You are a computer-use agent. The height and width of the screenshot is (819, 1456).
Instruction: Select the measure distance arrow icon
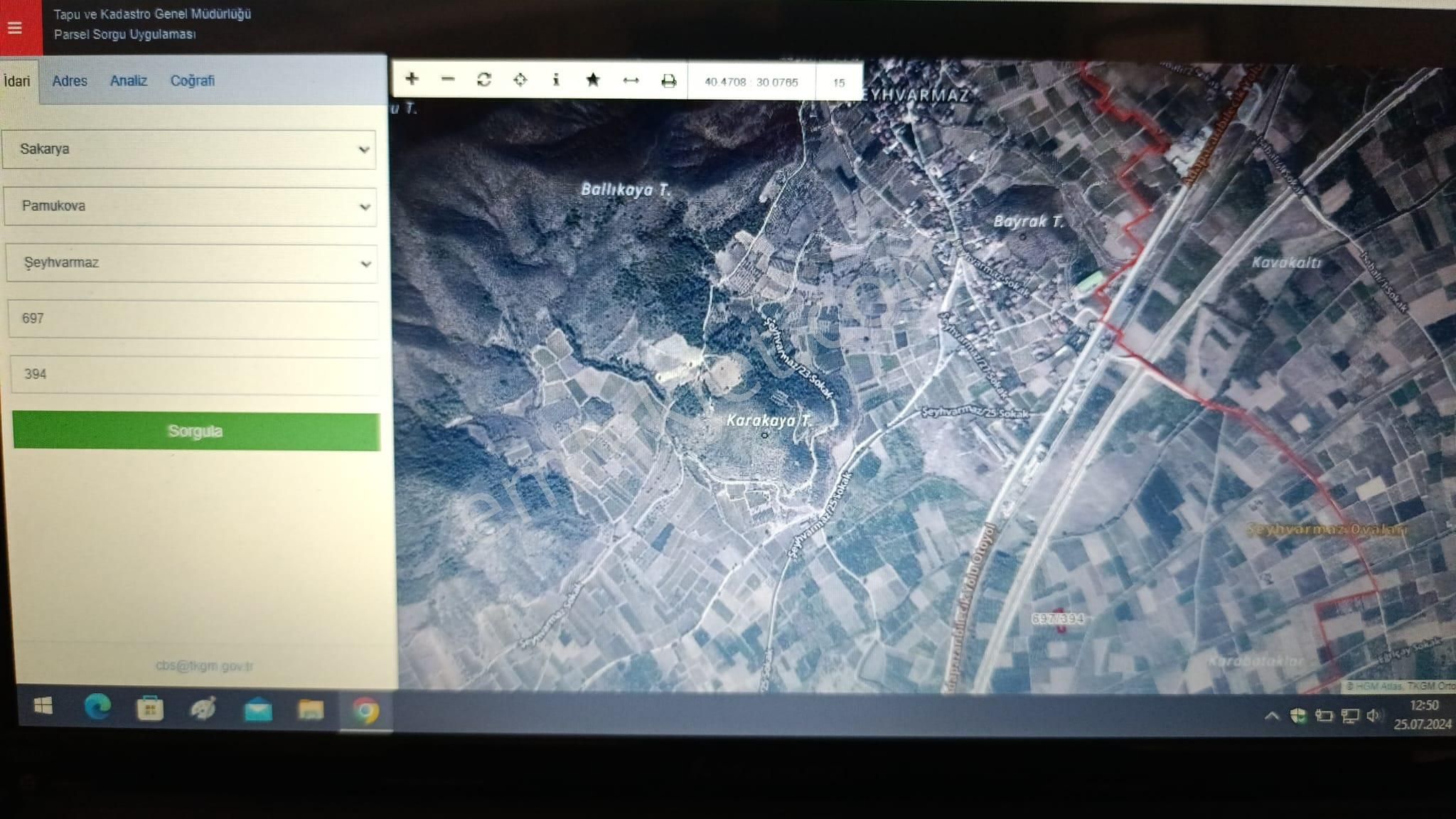pos(631,80)
